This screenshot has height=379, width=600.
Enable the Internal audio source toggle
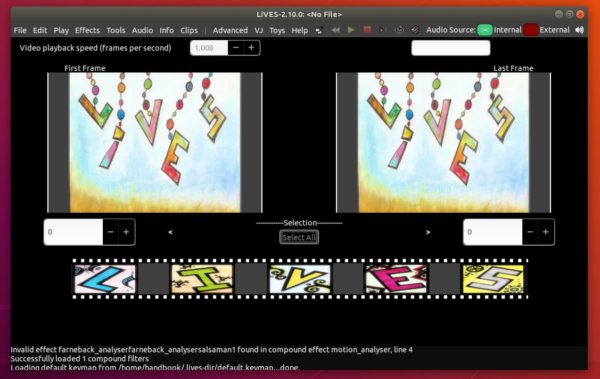pos(485,30)
